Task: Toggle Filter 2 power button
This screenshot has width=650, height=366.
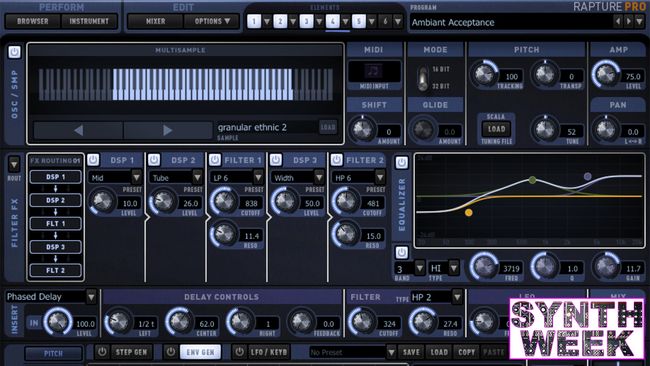Action: click(337, 160)
